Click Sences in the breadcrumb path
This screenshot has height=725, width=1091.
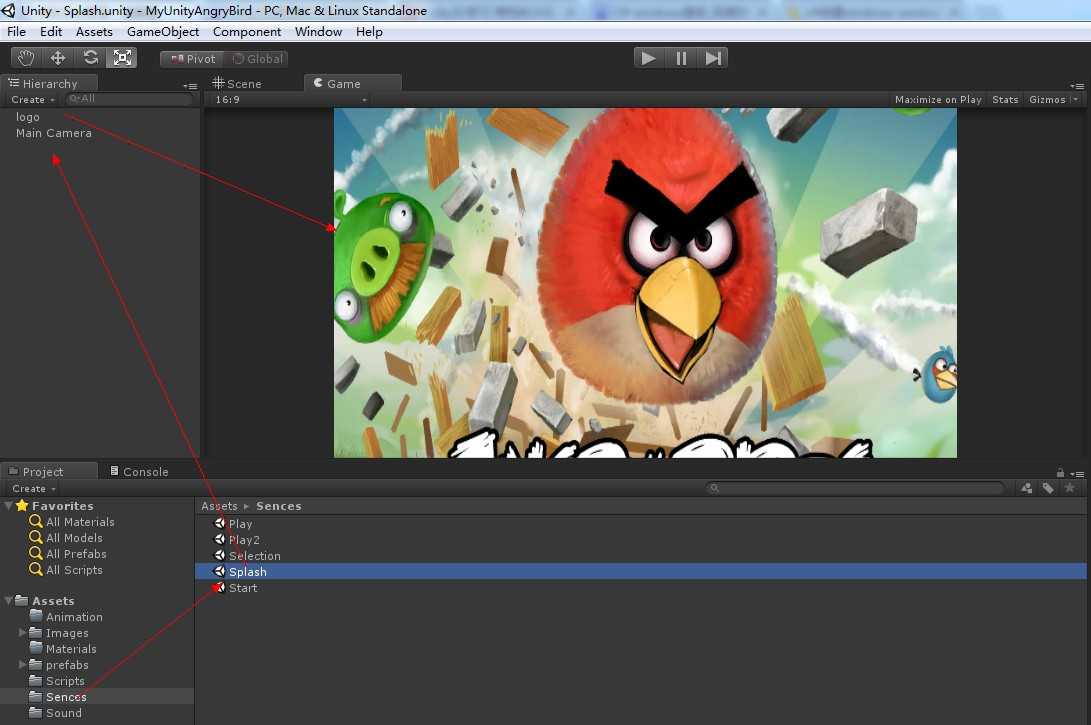coord(278,506)
